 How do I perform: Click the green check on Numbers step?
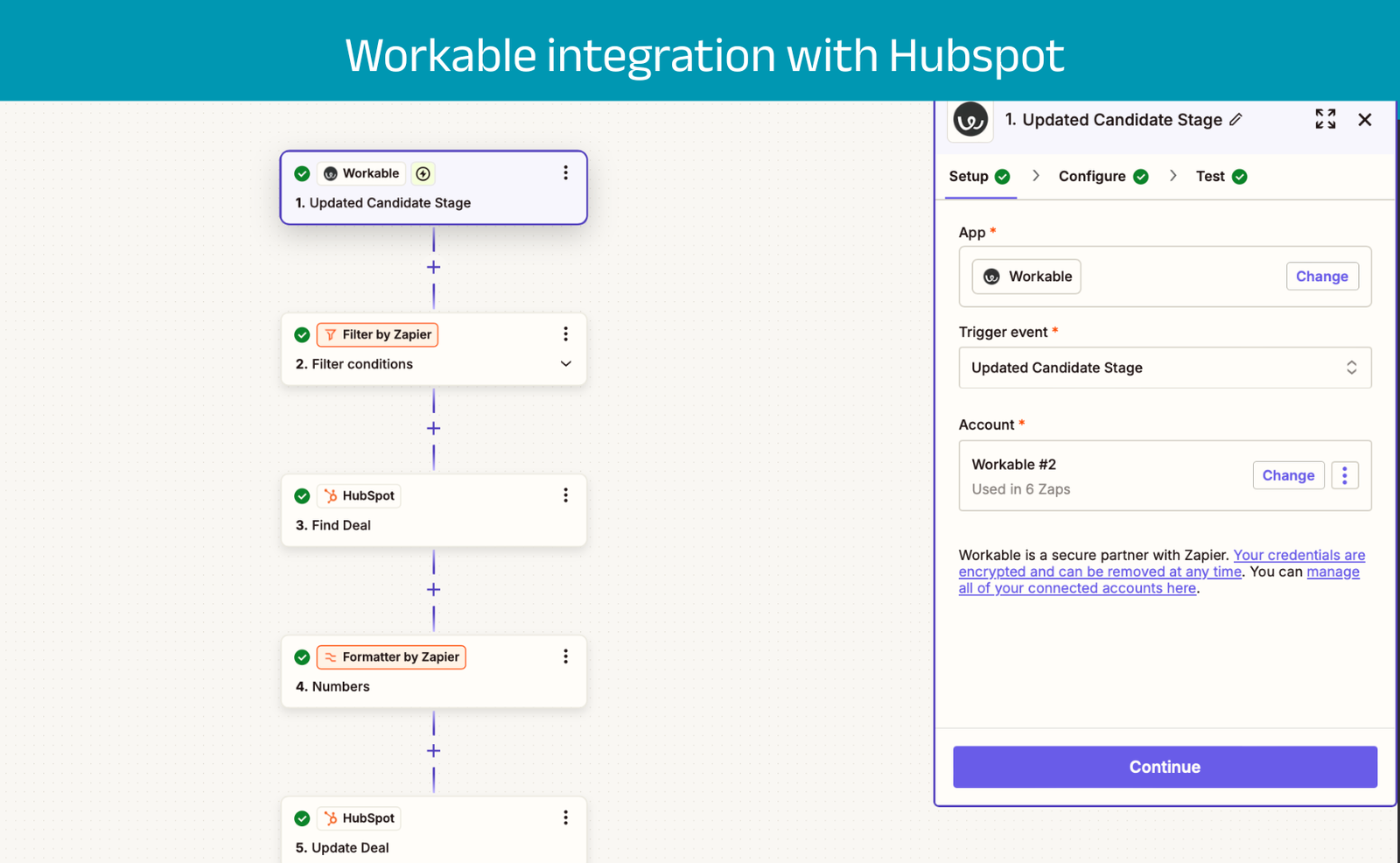click(302, 656)
